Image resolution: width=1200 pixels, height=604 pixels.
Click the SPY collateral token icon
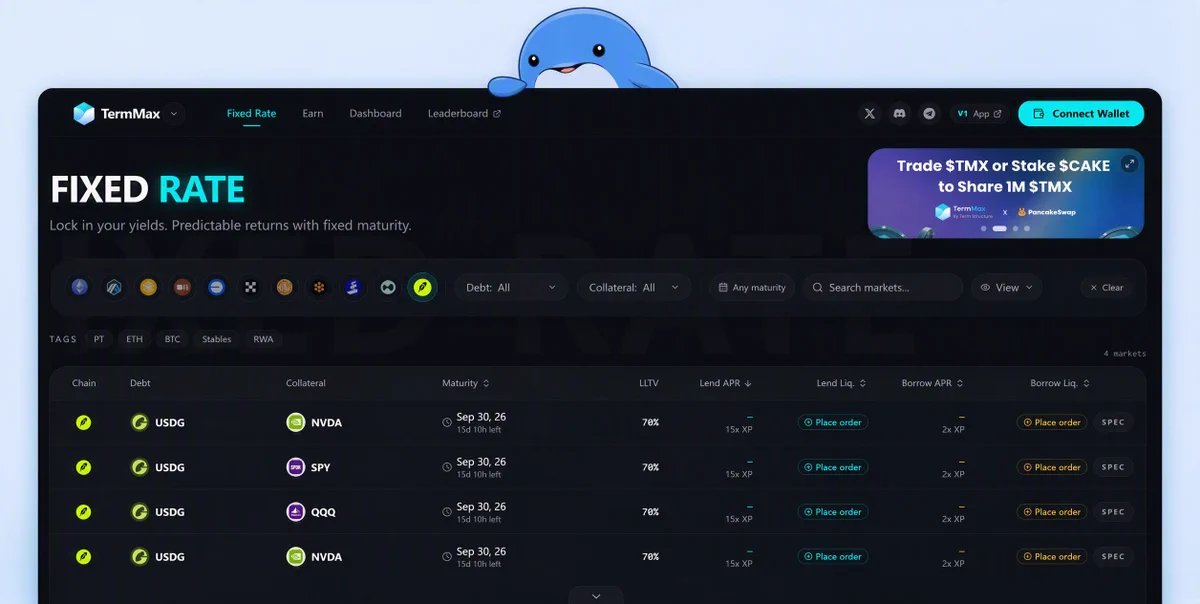[x=296, y=467]
